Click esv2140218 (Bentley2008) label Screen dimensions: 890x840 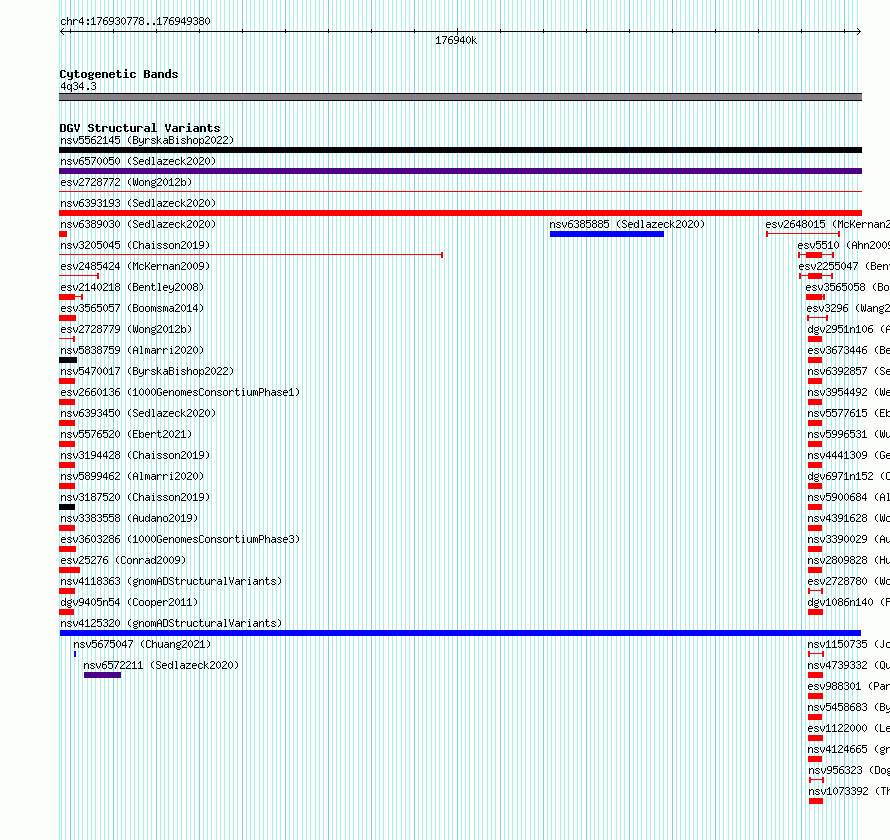pos(132,287)
